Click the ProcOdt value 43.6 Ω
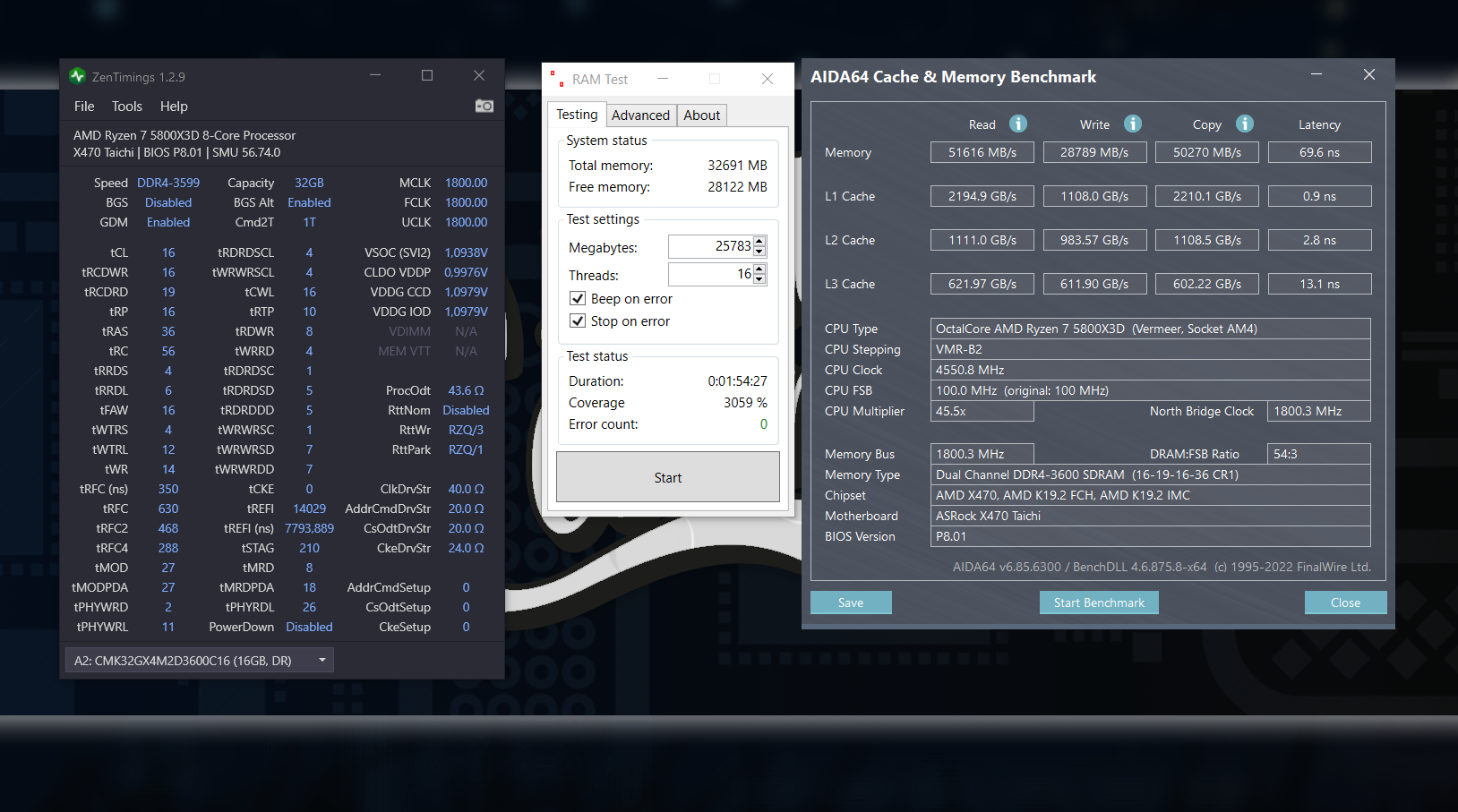This screenshot has width=1458, height=812. point(466,390)
